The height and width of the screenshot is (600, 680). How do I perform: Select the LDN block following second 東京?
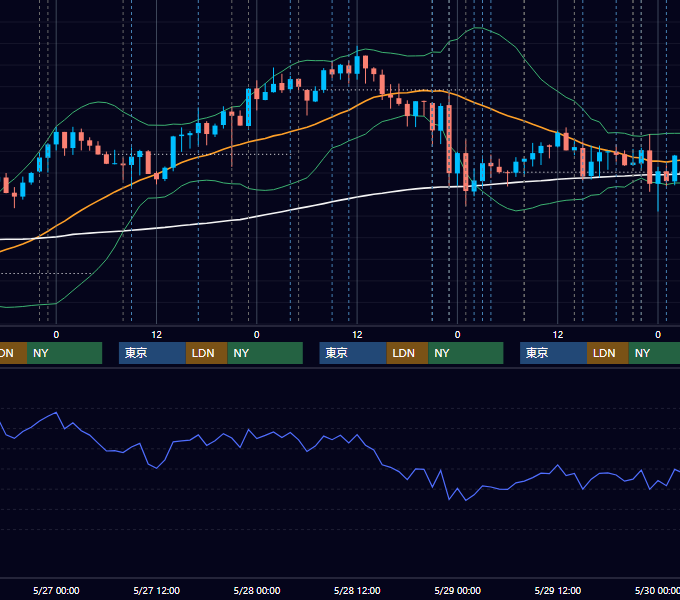coord(407,353)
